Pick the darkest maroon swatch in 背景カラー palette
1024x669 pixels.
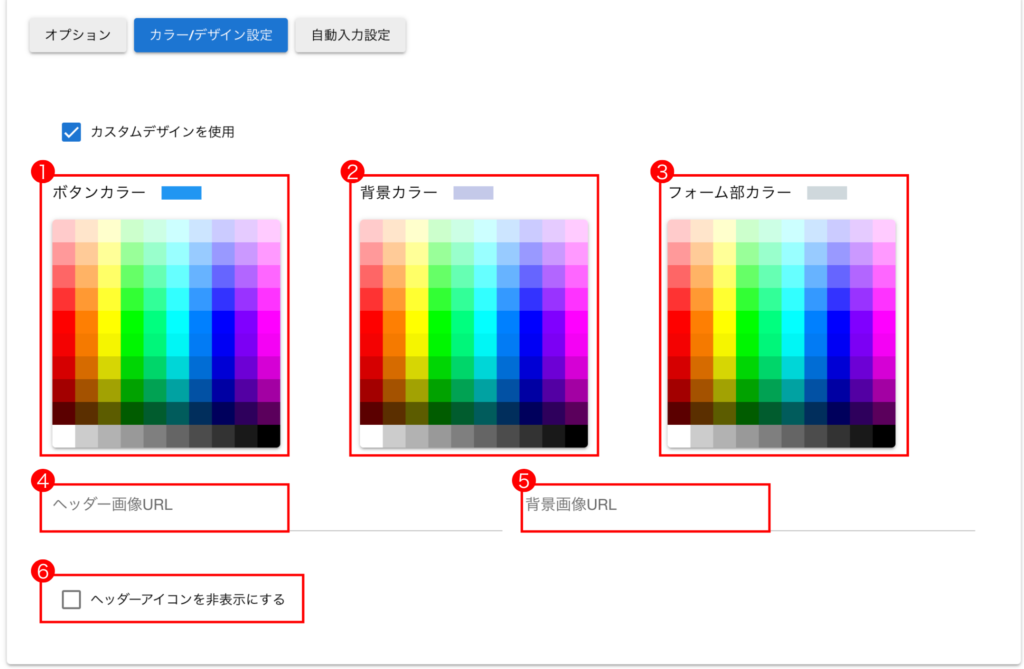point(371,413)
